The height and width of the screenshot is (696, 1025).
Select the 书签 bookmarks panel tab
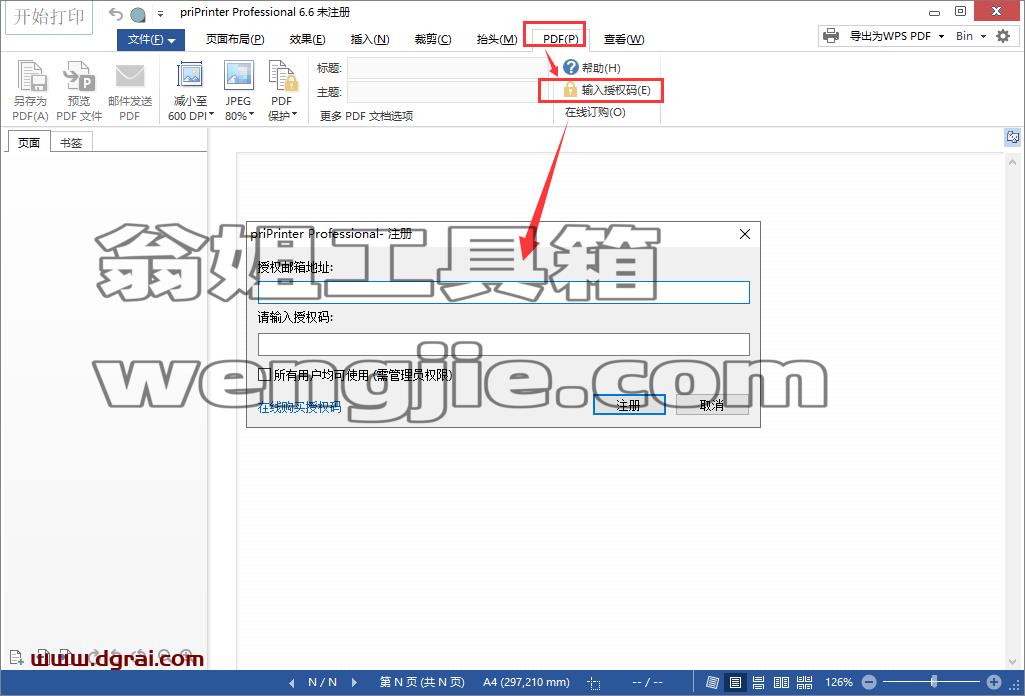71,142
